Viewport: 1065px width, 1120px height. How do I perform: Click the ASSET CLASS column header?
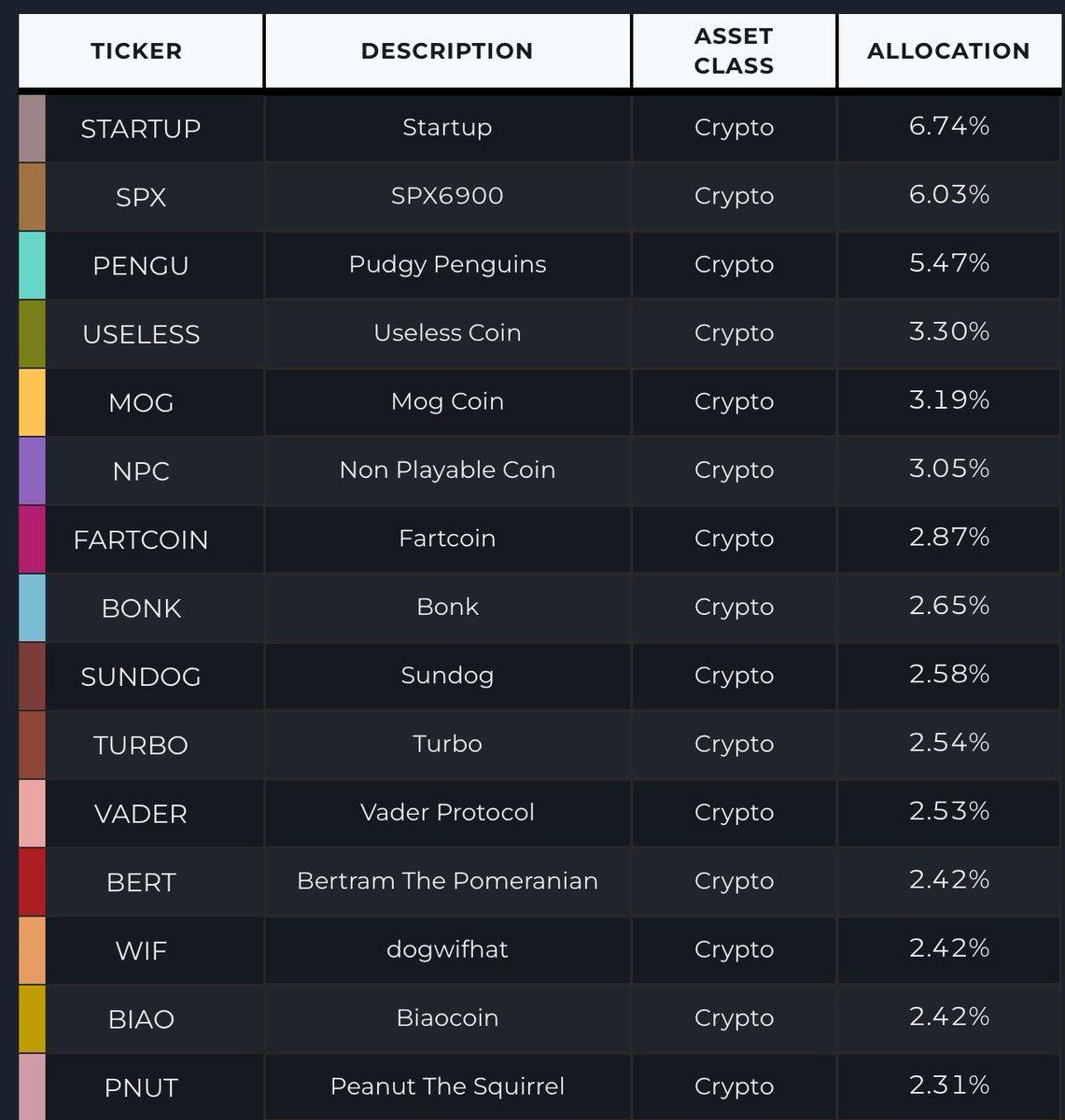click(x=734, y=50)
